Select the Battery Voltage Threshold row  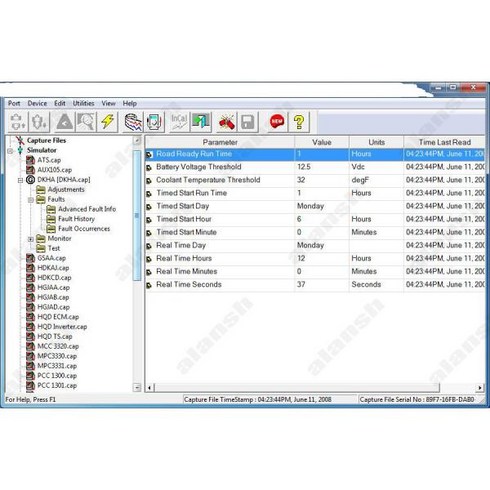pyautogui.click(x=315, y=167)
